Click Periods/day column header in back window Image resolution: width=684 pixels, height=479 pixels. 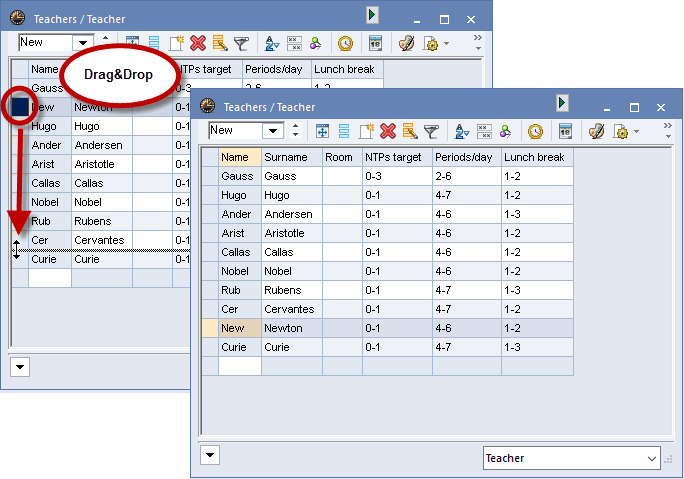tap(277, 69)
